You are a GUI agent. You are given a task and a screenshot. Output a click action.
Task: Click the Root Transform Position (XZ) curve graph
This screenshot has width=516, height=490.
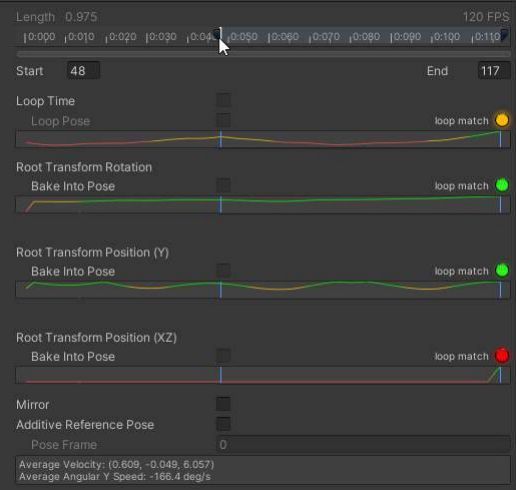pyautogui.click(x=263, y=375)
